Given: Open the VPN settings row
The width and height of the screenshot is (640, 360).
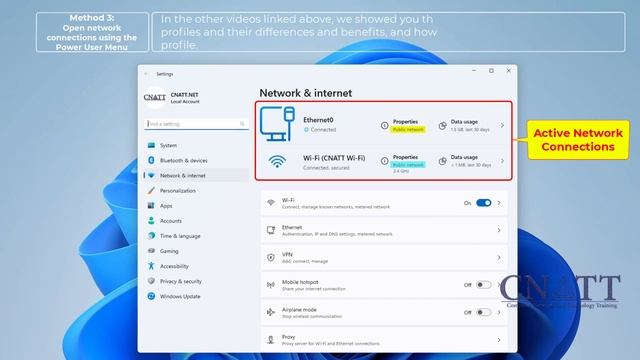Looking at the screenshot, I should (x=384, y=258).
